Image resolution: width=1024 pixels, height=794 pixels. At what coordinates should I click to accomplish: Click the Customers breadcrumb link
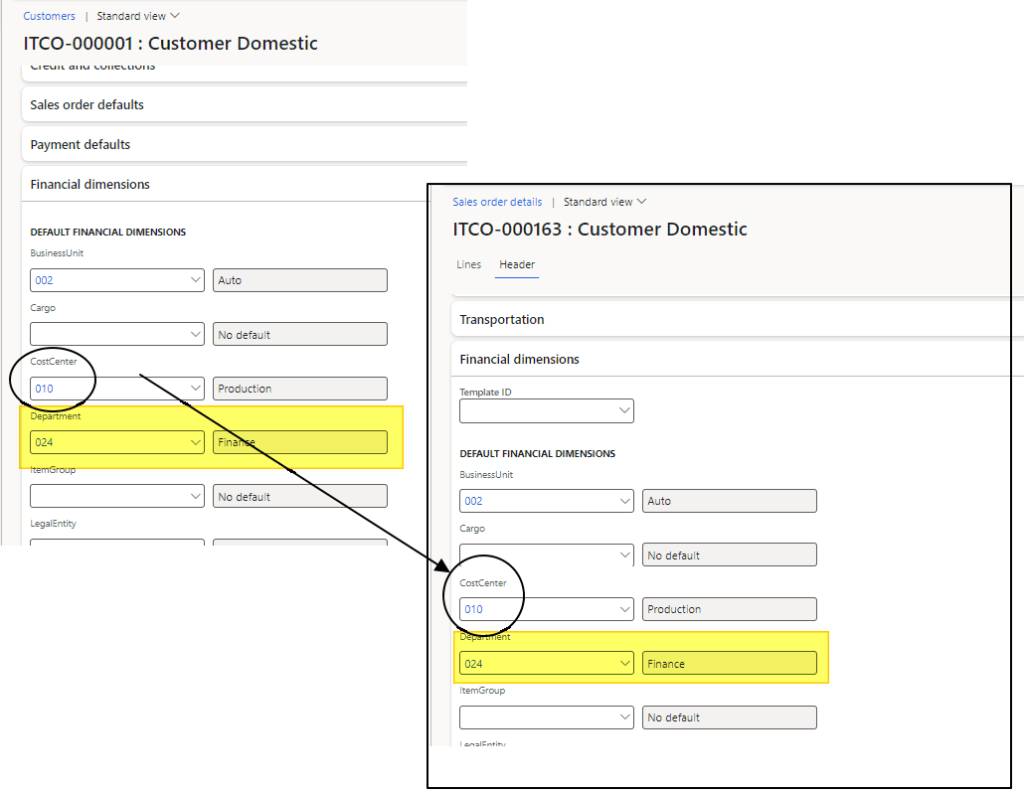click(49, 16)
